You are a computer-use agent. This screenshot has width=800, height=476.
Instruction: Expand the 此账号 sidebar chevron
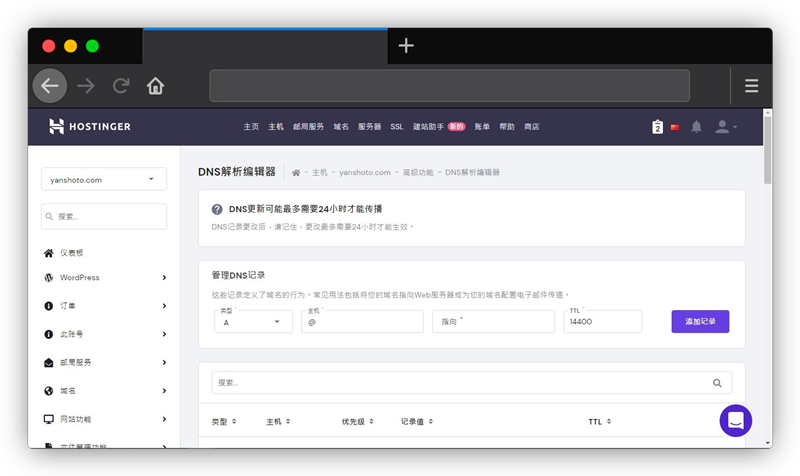(164, 334)
